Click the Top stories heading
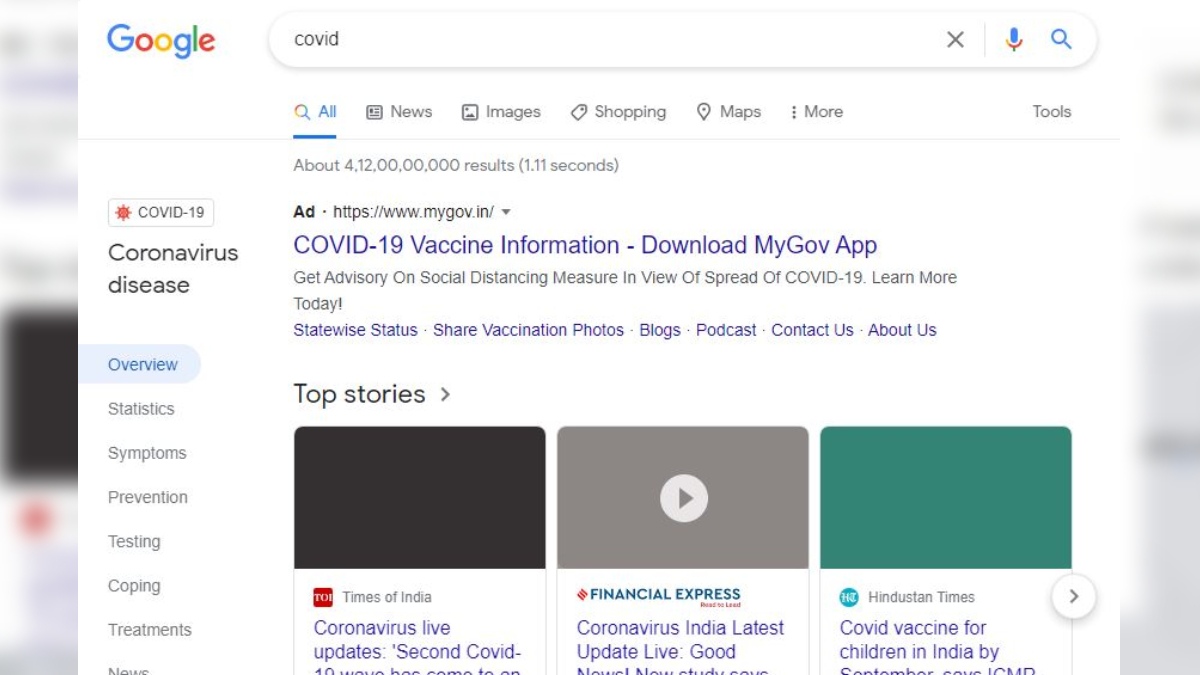Screen dimensions: 1200x675 (359, 394)
